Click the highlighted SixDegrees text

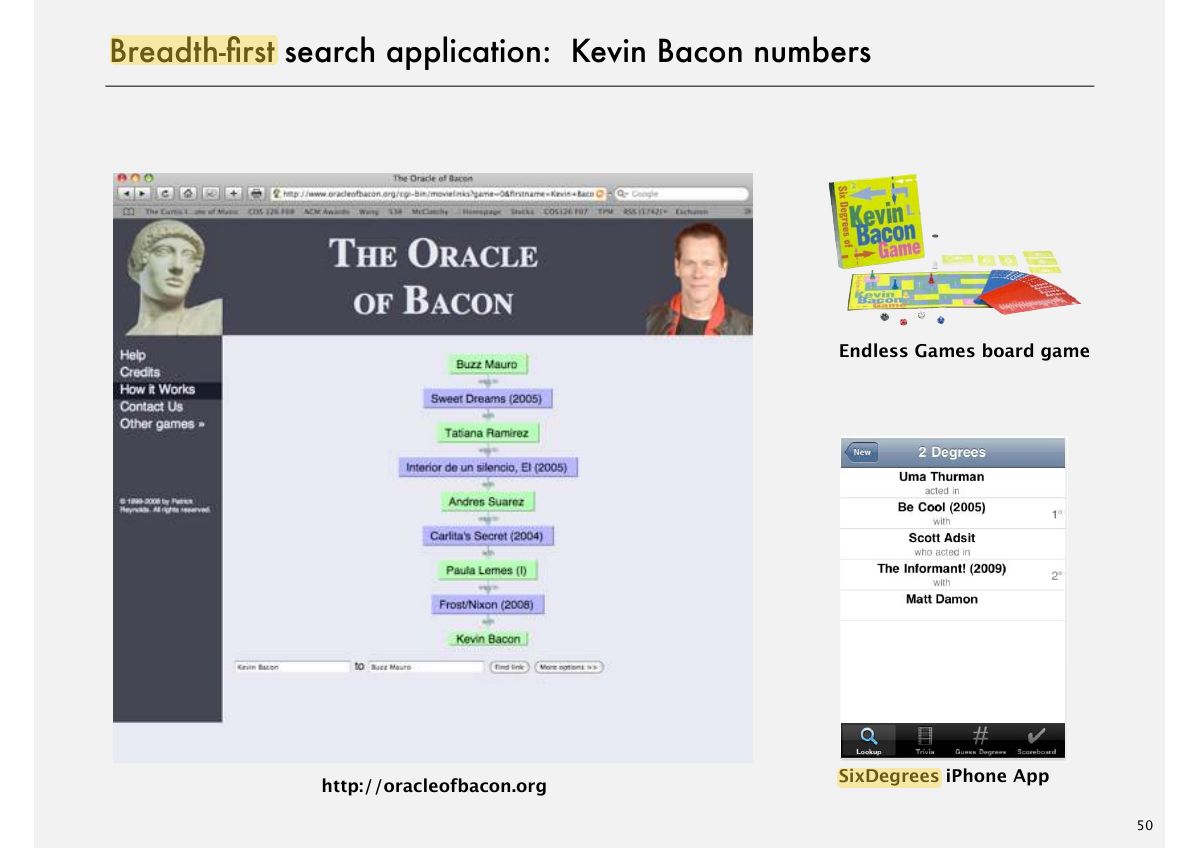889,776
